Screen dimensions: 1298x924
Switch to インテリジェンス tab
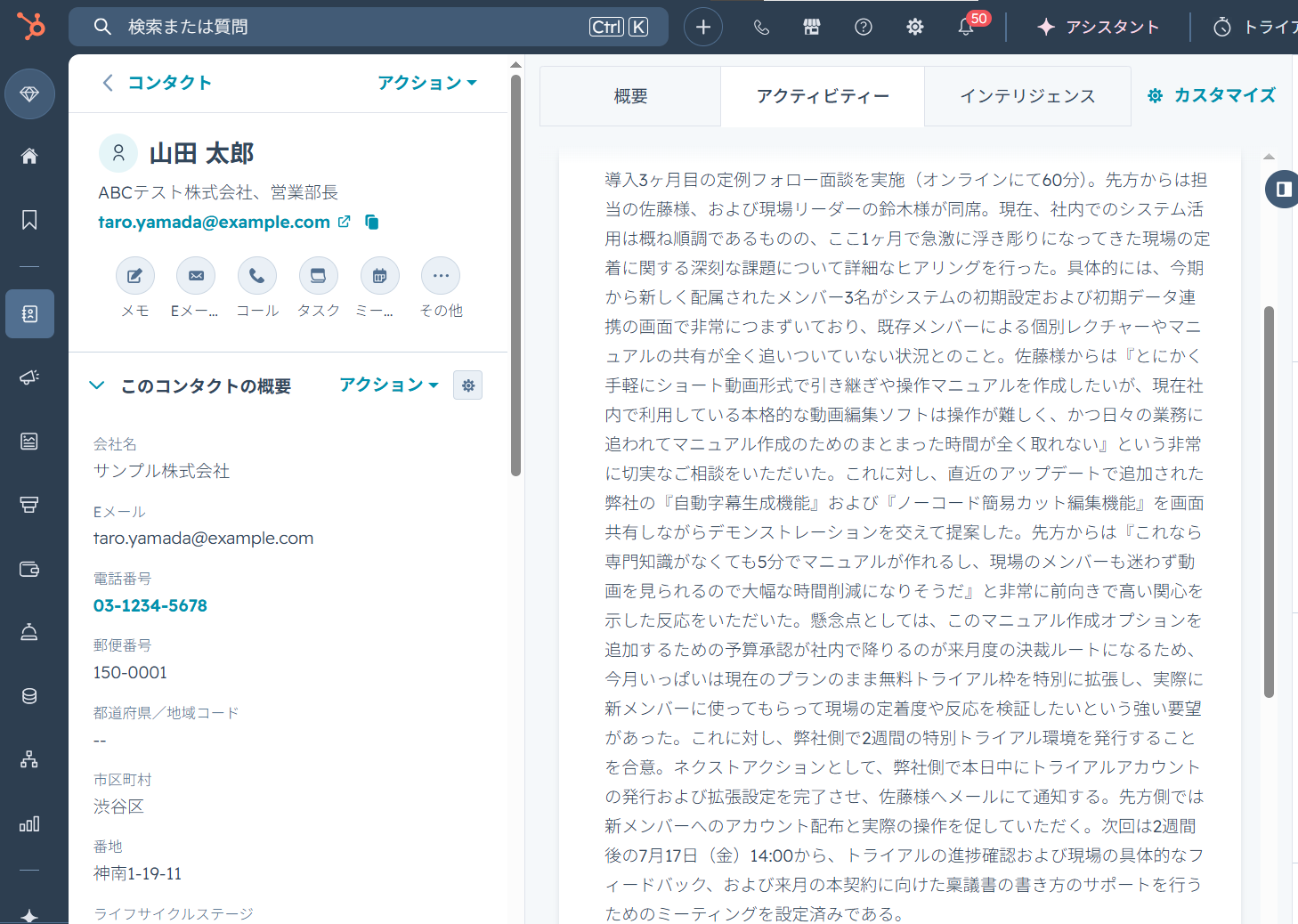(1027, 96)
